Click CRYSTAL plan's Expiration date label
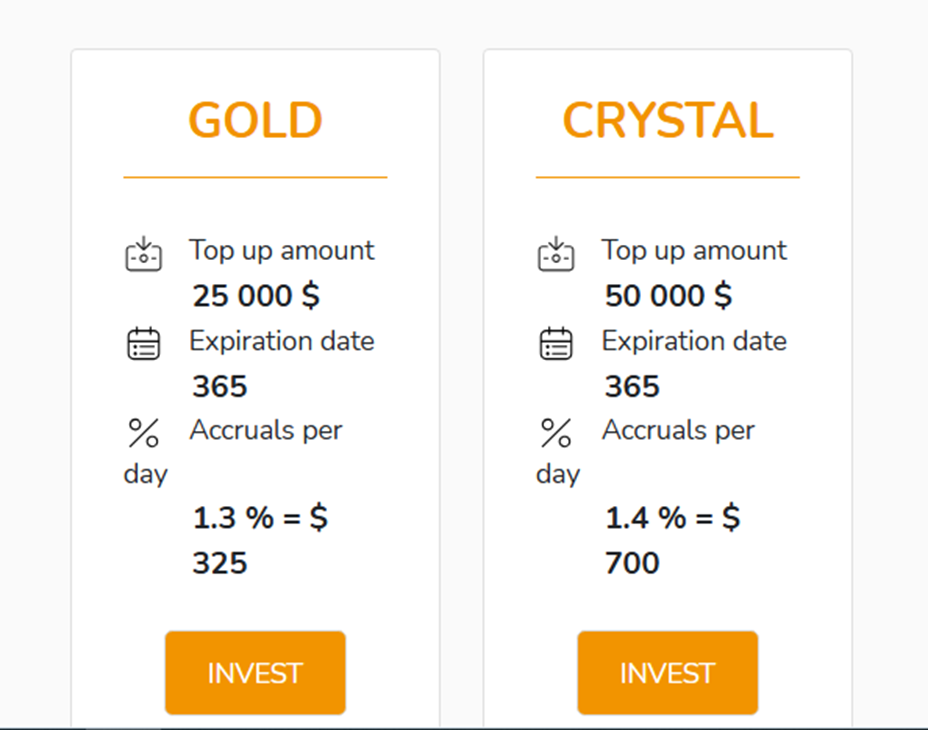The image size is (928, 730). pos(694,341)
